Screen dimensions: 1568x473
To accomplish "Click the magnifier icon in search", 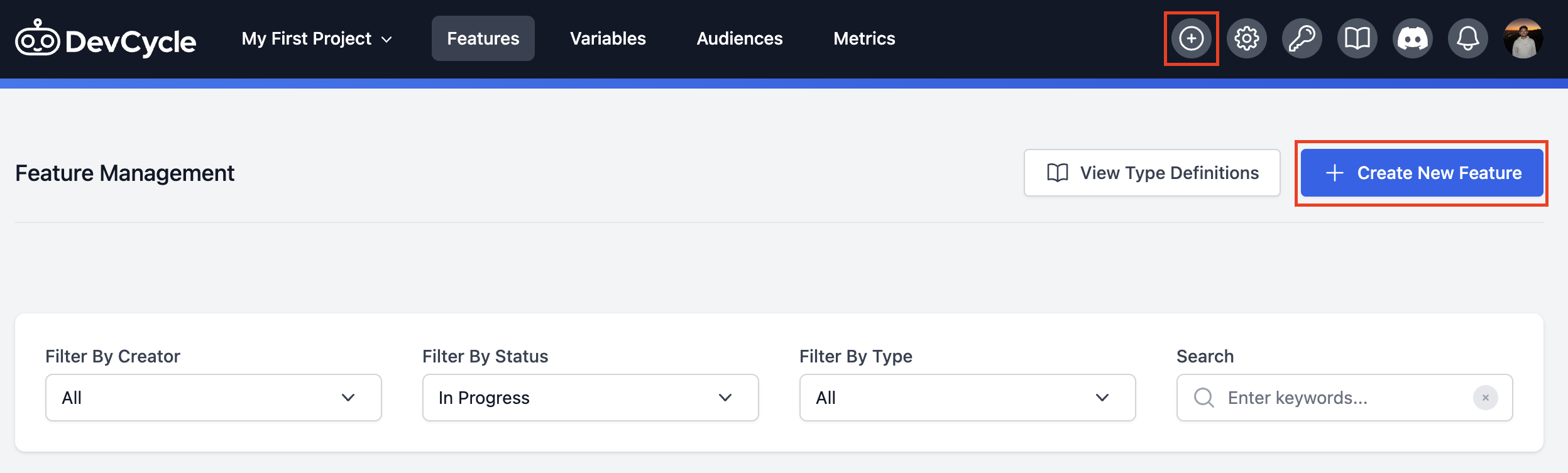I will tap(1203, 398).
